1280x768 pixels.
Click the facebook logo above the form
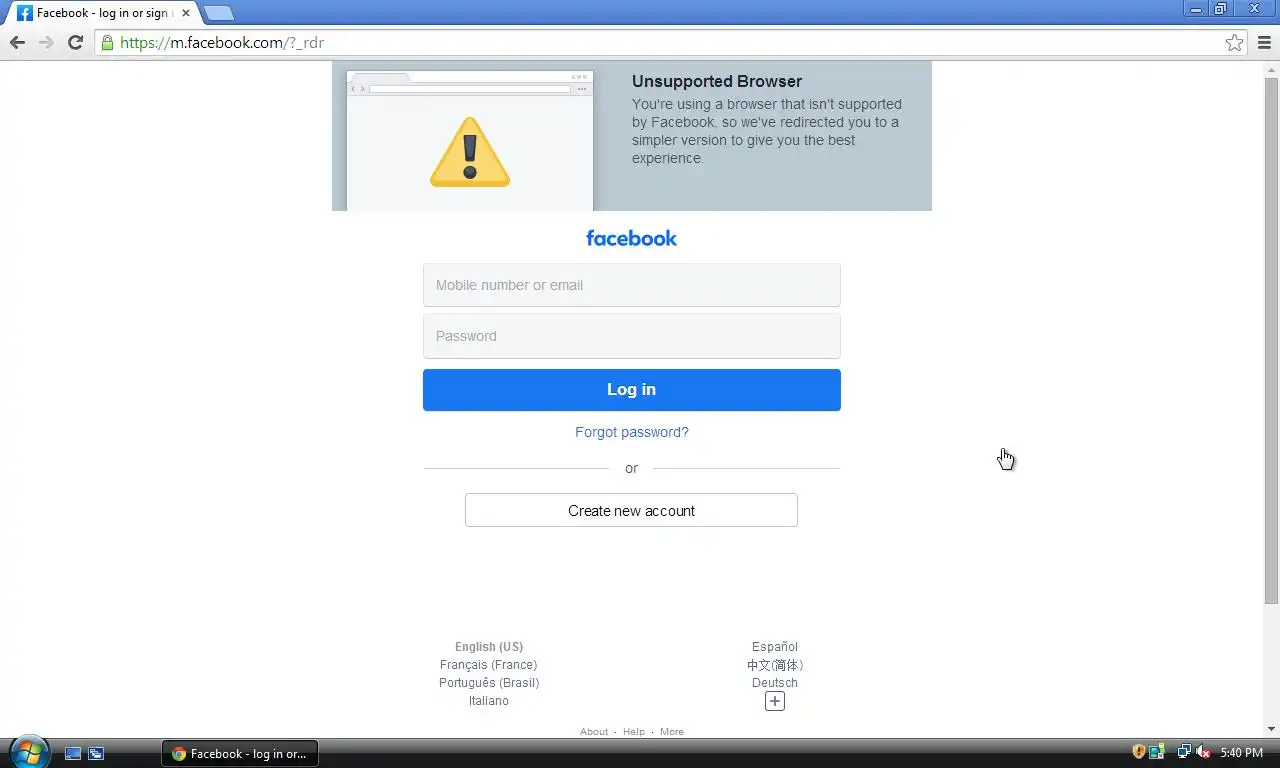[631, 238]
